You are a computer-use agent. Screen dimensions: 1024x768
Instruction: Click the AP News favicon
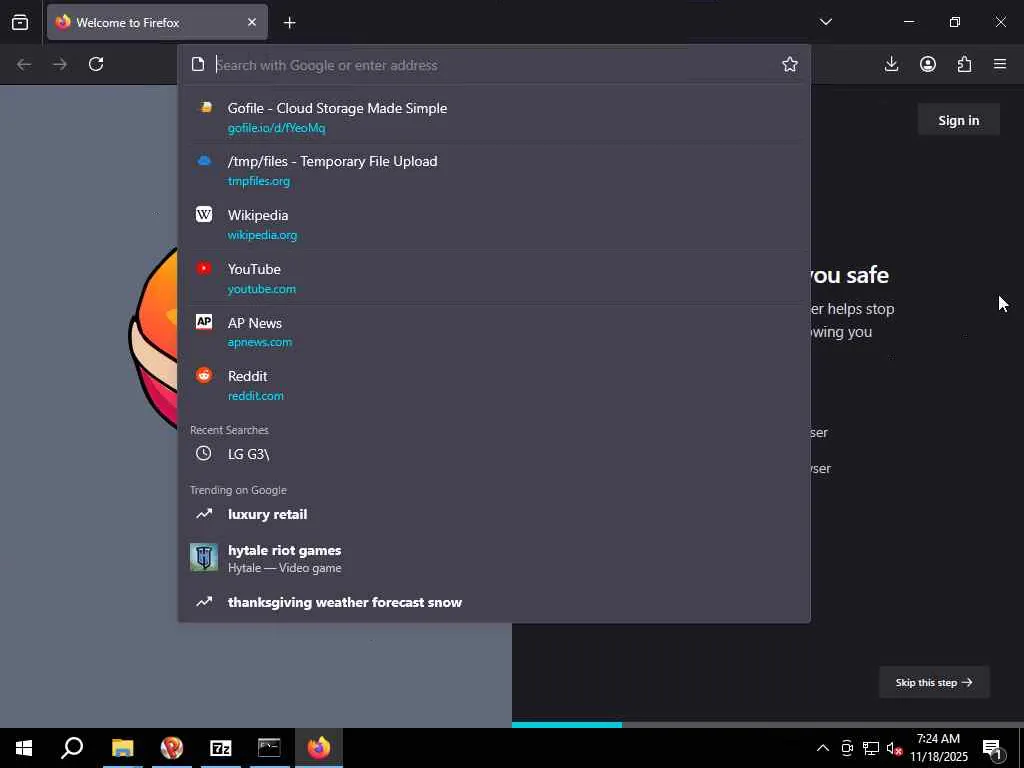coord(204,321)
